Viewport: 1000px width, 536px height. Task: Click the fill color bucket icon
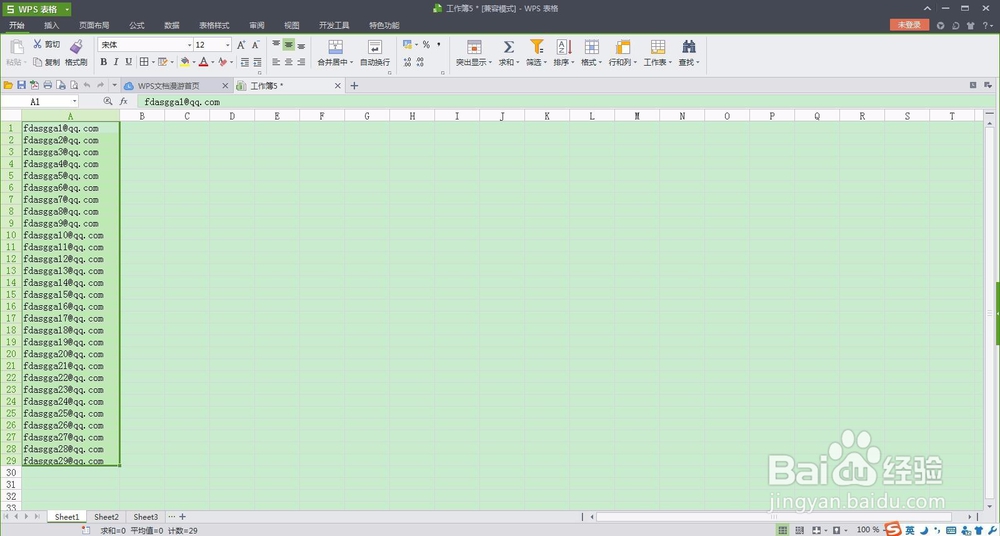click(x=184, y=62)
